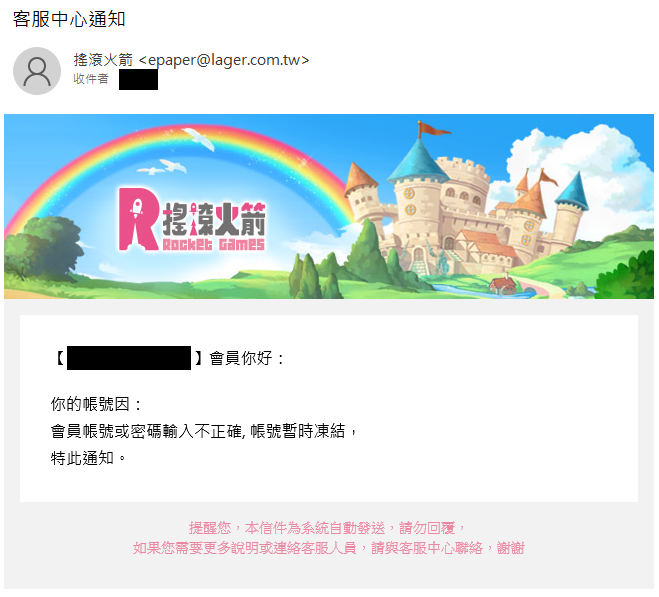Click the 你的帳號因 line
The width and height of the screenshot is (659, 597).
[96, 404]
